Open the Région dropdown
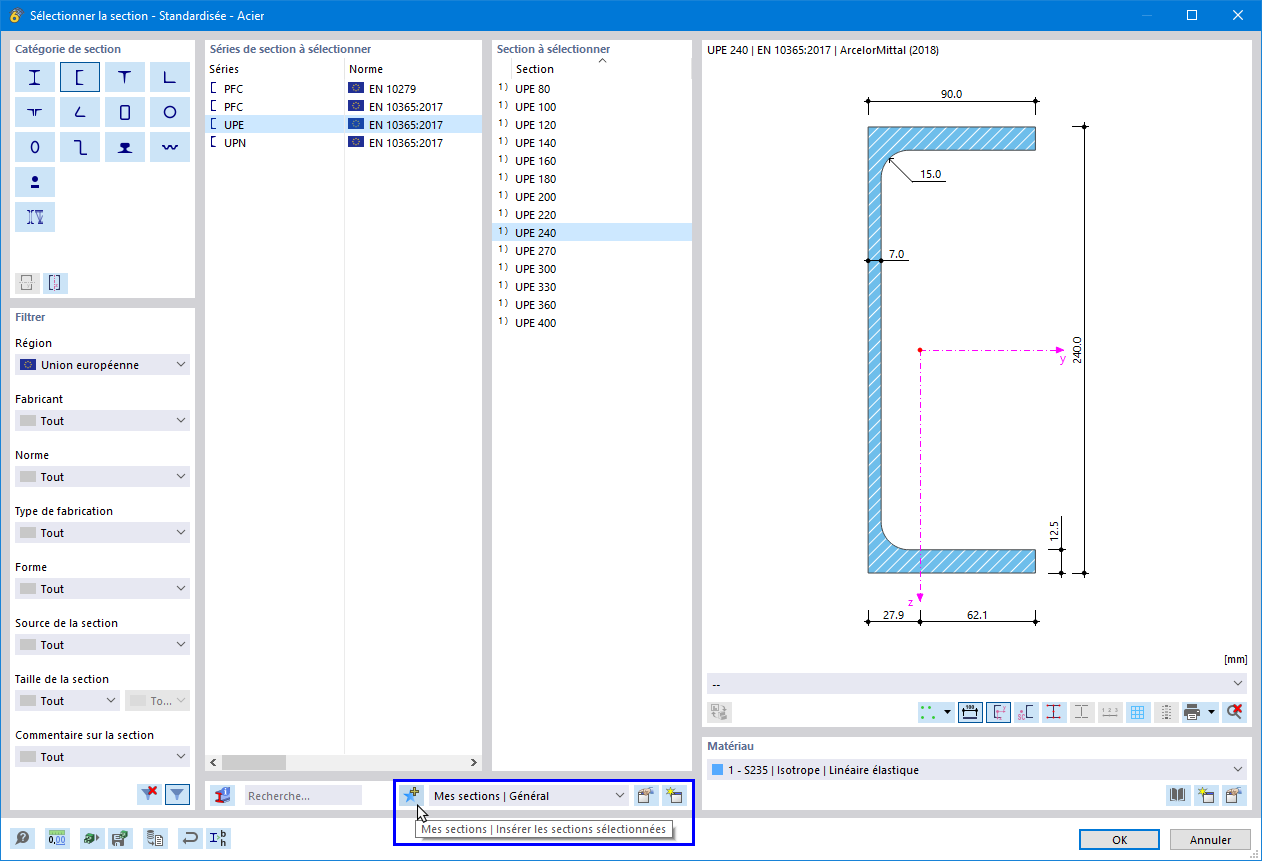1262x861 pixels. (102, 365)
